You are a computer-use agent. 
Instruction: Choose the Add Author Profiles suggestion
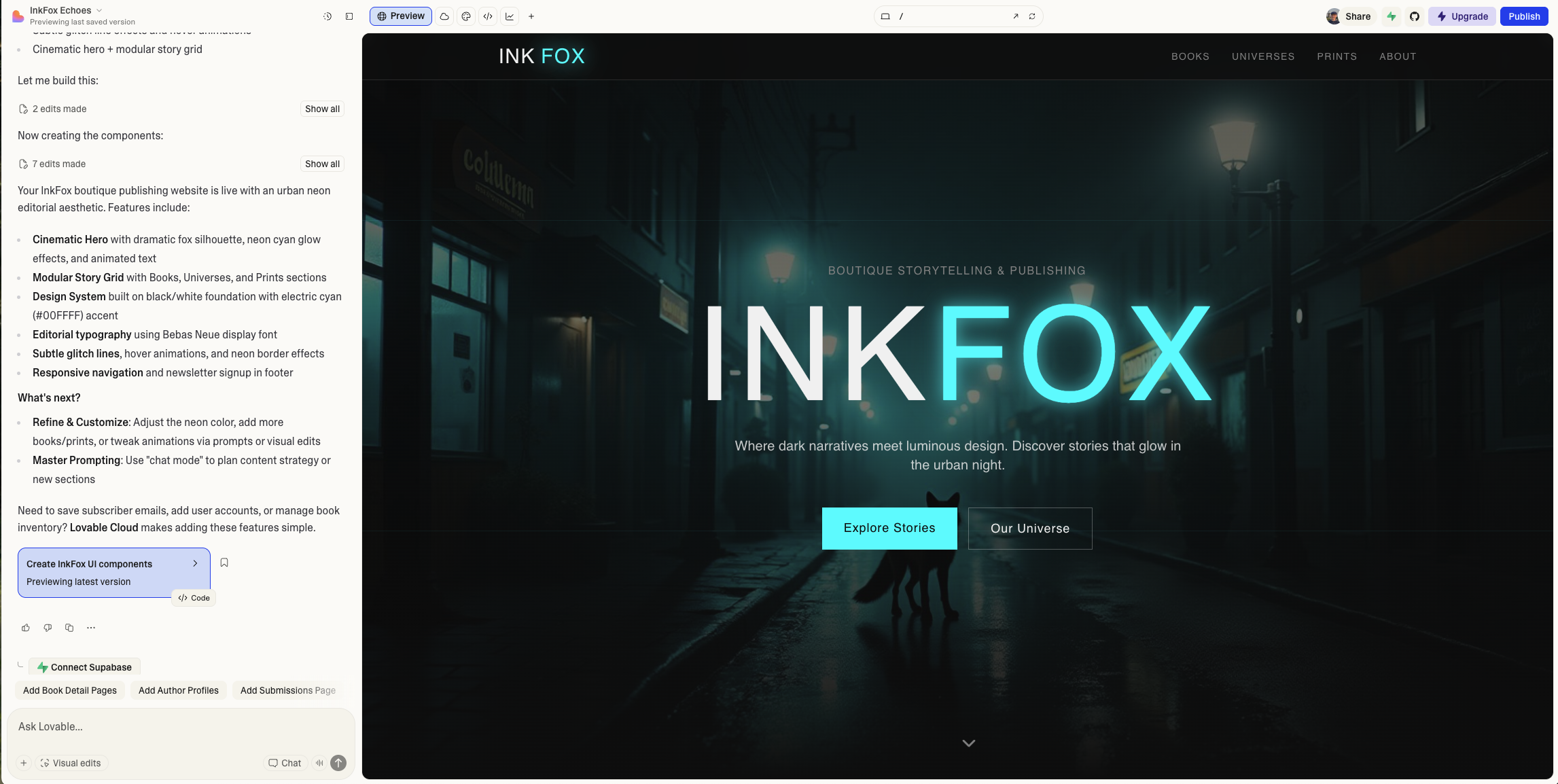click(179, 690)
